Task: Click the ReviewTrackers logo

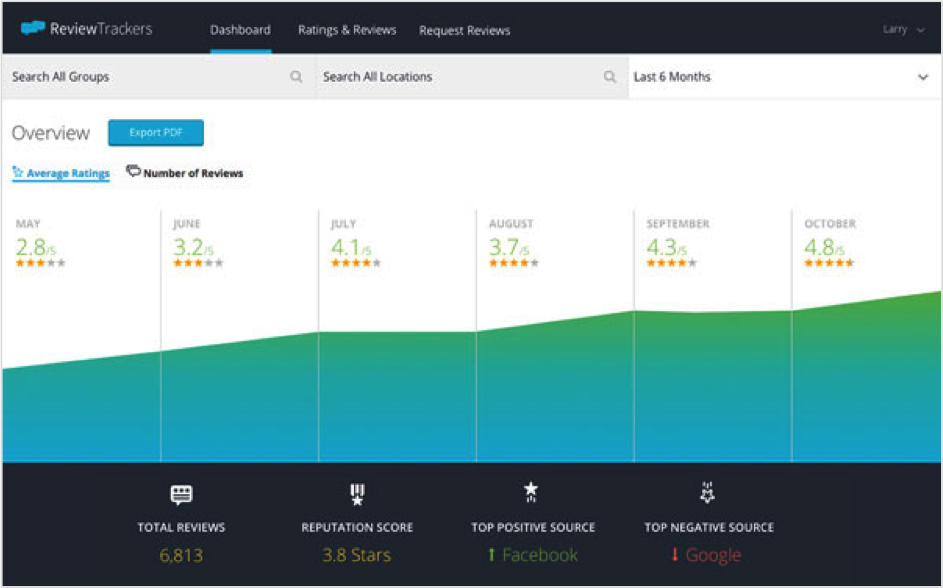Action: pos(87,28)
